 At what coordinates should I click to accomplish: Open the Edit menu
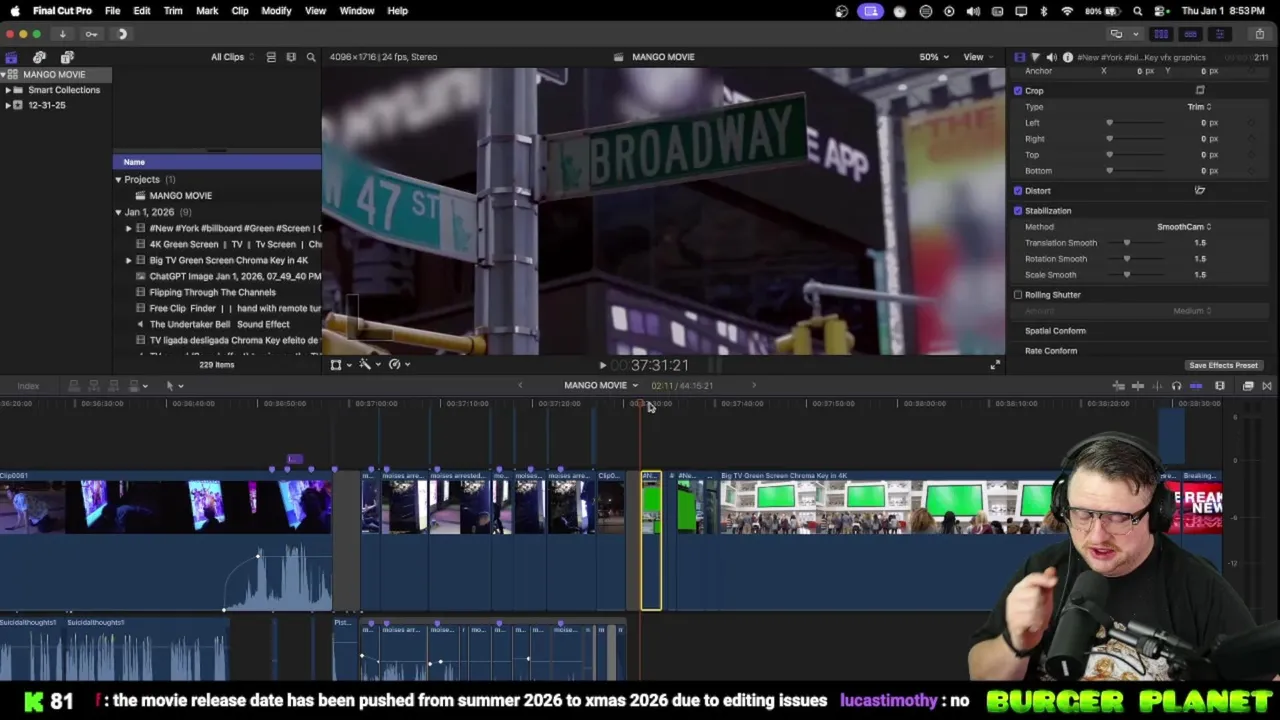(142, 11)
